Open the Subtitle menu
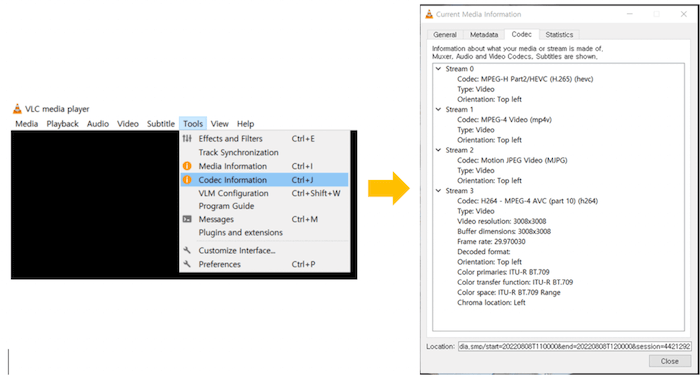 pos(161,124)
